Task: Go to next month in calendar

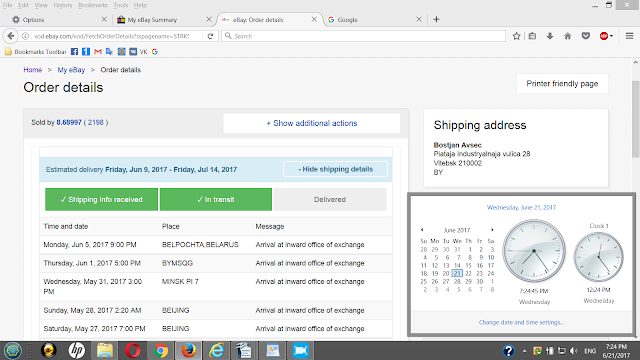Action: (492, 230)
